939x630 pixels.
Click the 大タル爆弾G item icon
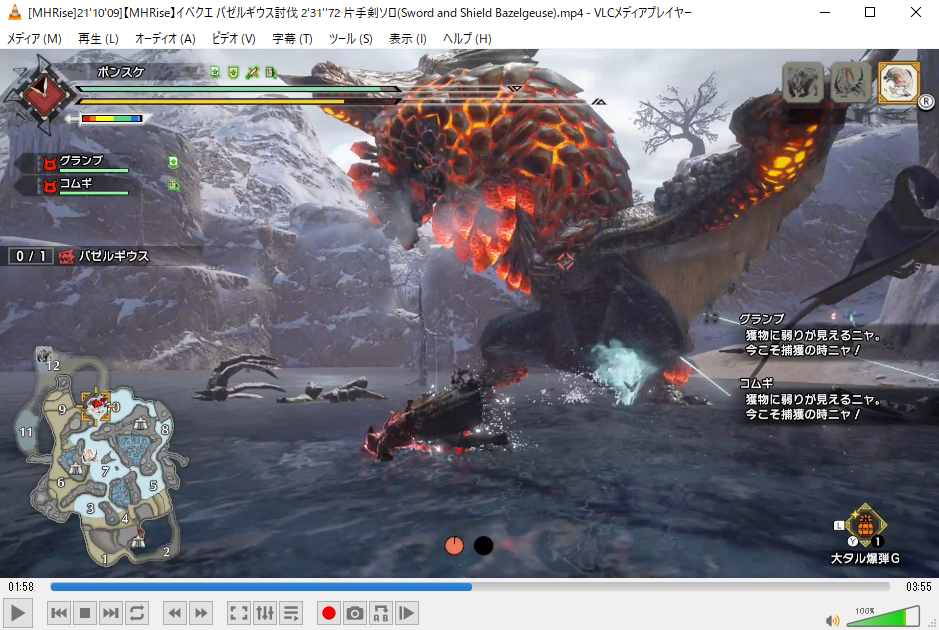(x=865, y=526)
